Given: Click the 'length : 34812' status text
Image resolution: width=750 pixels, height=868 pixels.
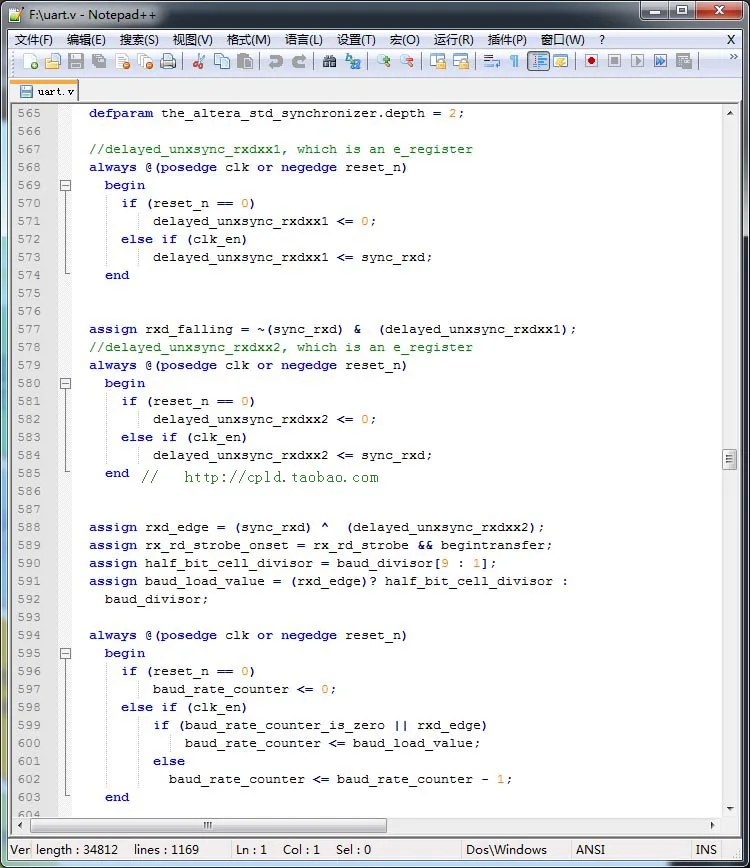Looking at the screenshot, I should click(x=77, y=850).
